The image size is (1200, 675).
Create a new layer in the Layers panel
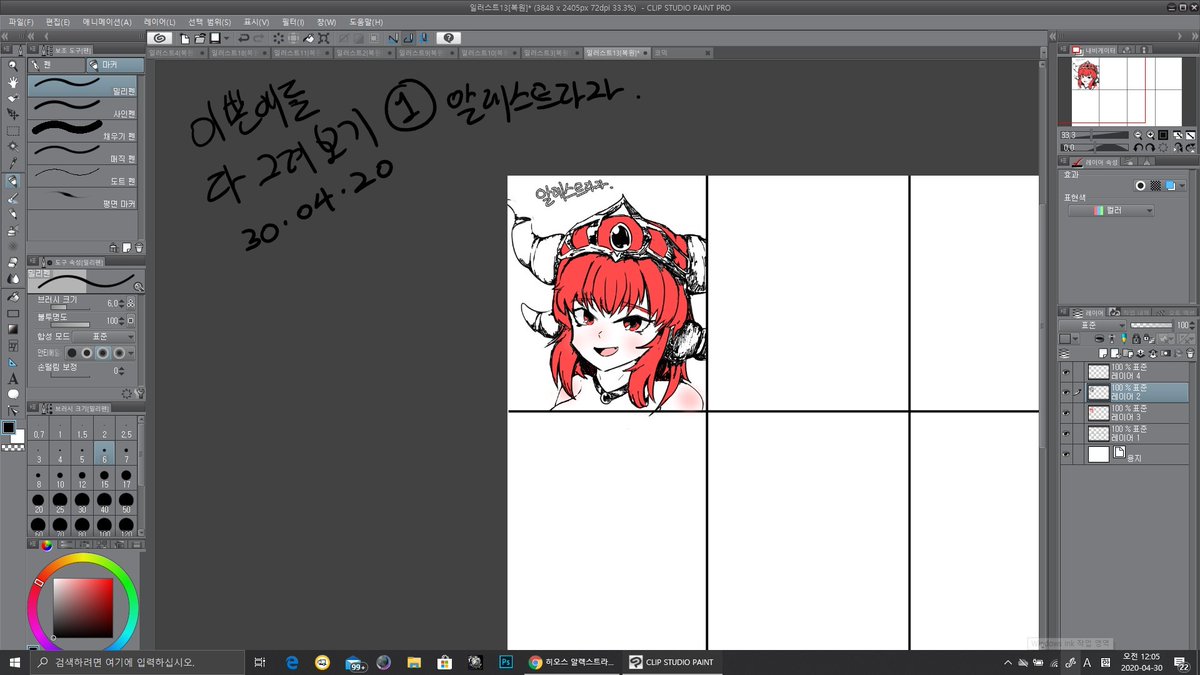point(1103,354)
